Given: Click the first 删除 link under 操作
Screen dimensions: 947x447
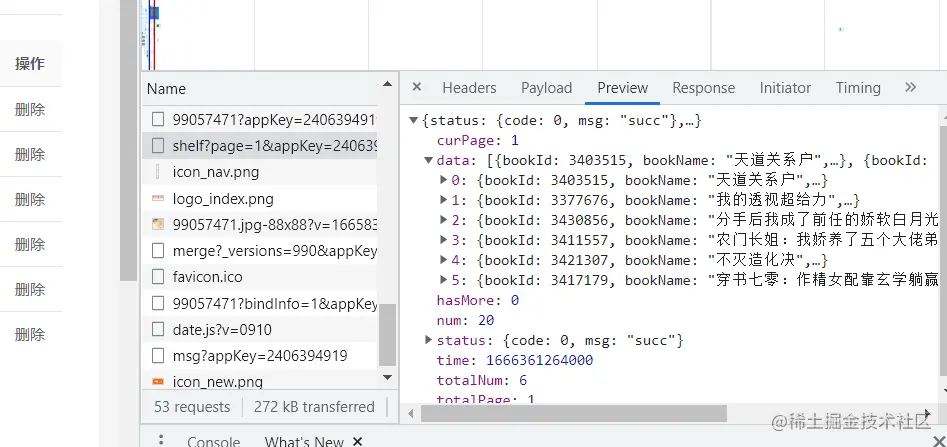Looking at the screenshot, I should pyautogui.click(x=30, y=110).
